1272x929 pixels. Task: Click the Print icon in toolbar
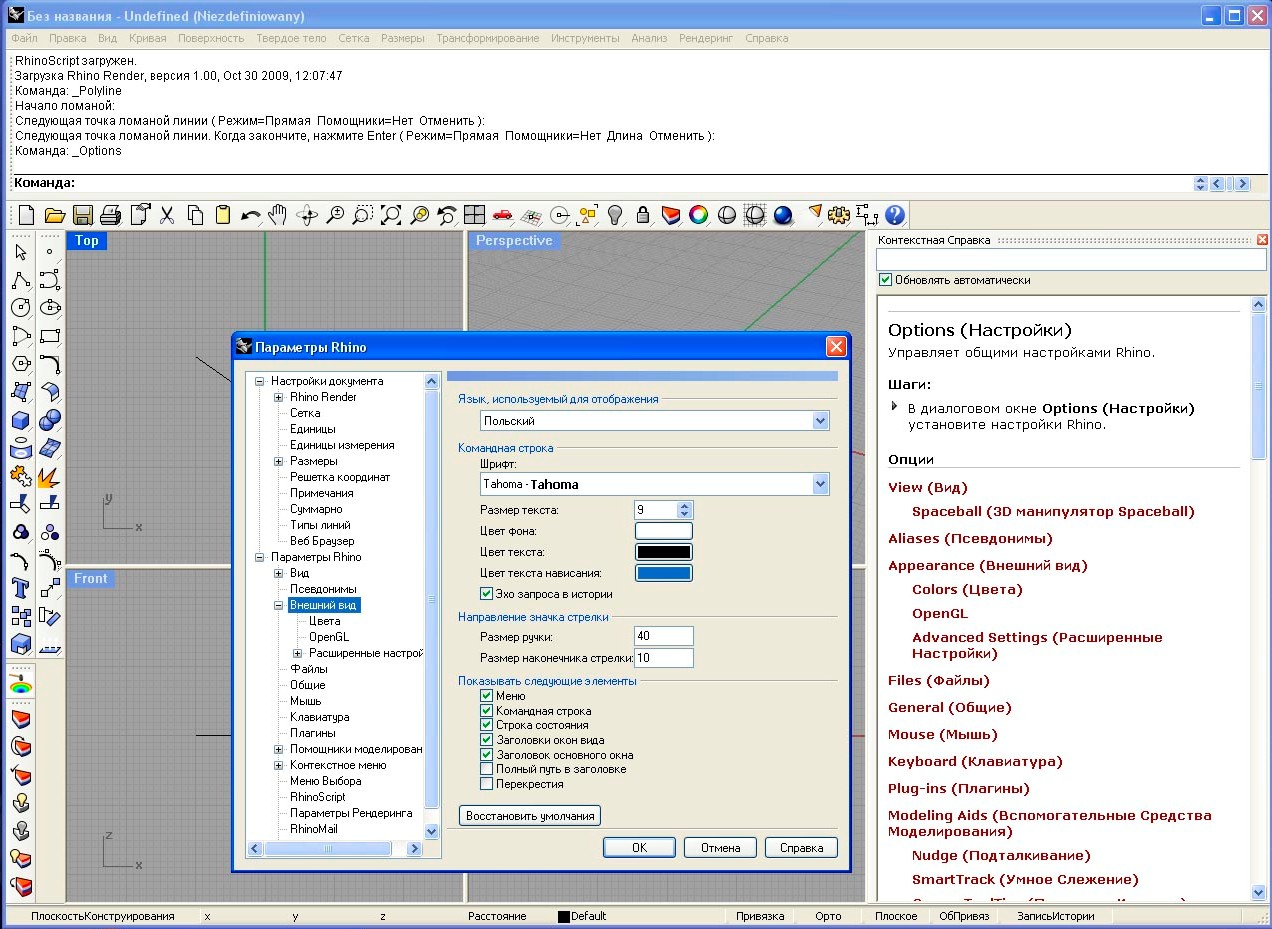[111, 215]
